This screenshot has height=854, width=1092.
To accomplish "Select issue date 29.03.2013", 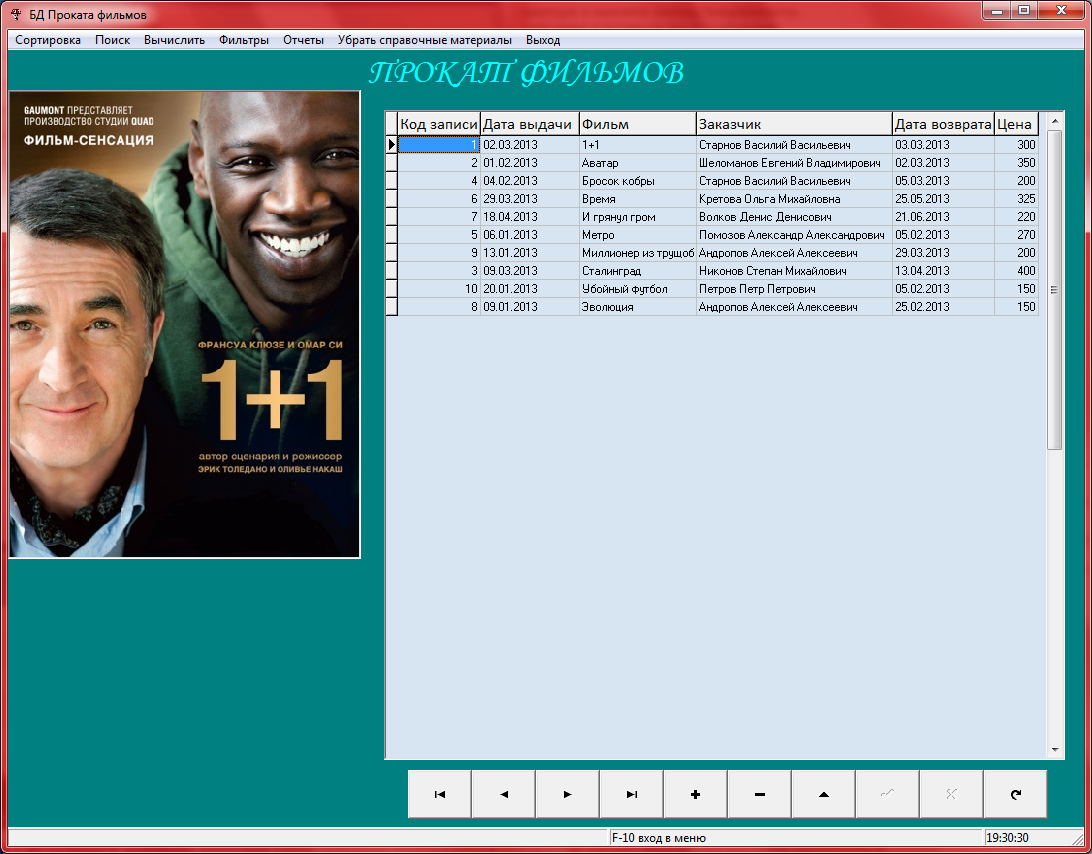I will [x=529, y=199].
